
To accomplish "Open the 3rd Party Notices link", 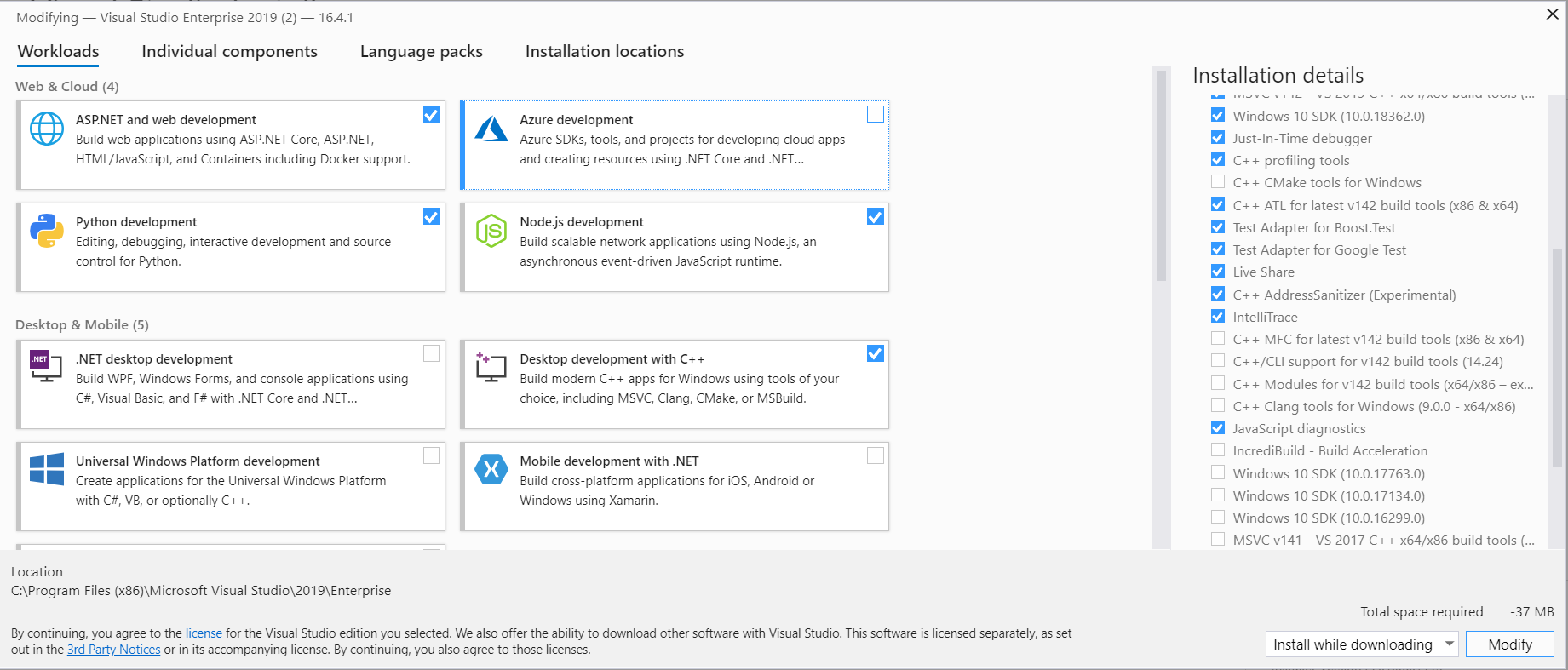I will [x=113, y=650].
